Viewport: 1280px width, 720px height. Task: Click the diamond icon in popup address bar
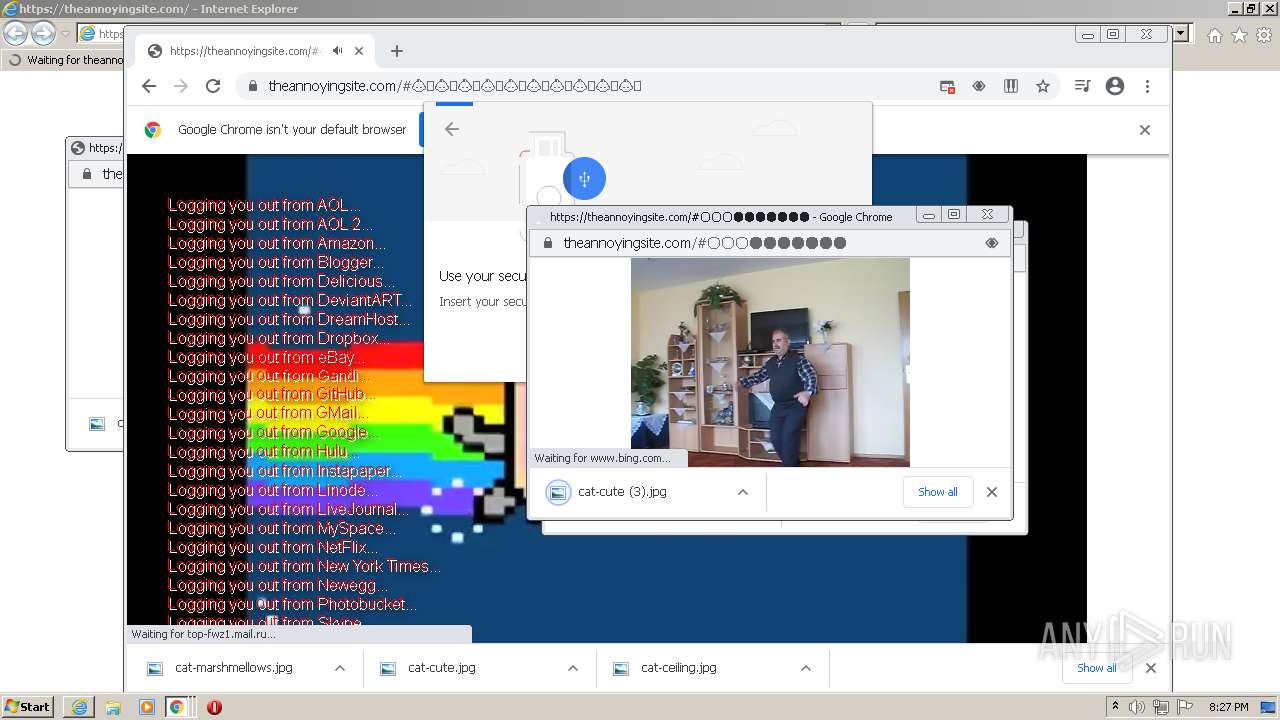click(992, 243)
